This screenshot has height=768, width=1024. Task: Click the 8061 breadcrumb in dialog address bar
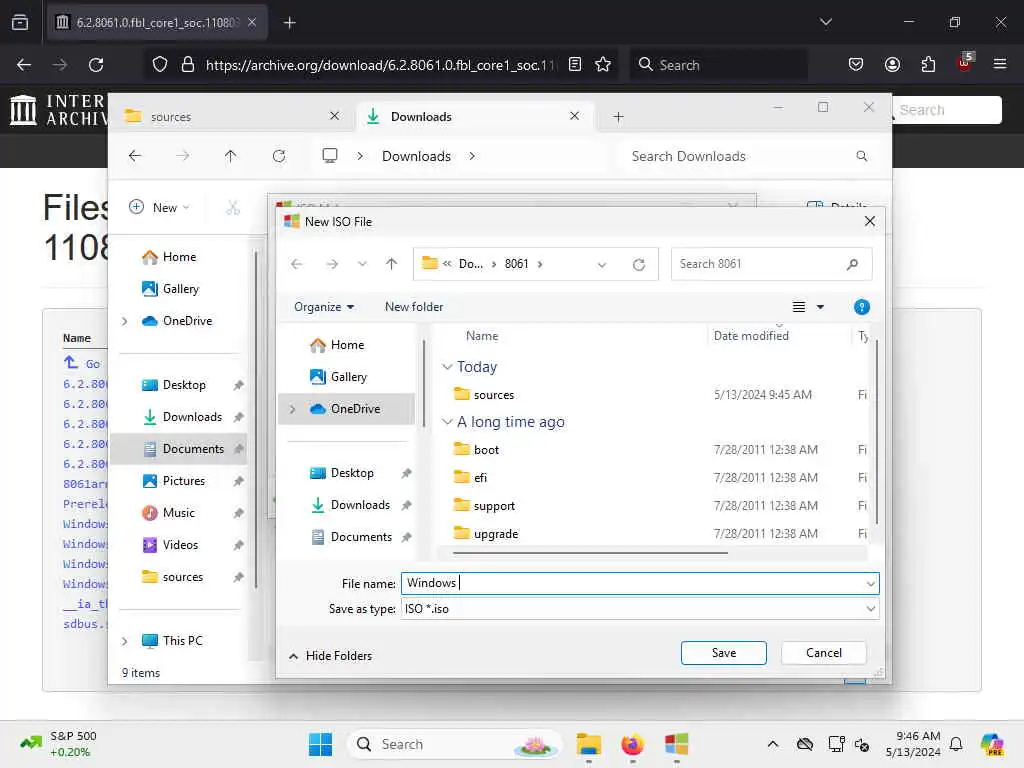tap(516, 264)
